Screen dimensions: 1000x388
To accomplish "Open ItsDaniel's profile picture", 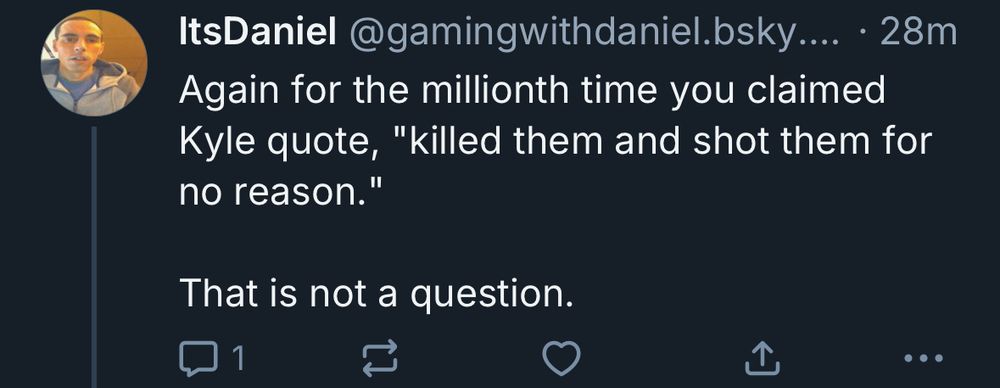I will tap(94, 63).
